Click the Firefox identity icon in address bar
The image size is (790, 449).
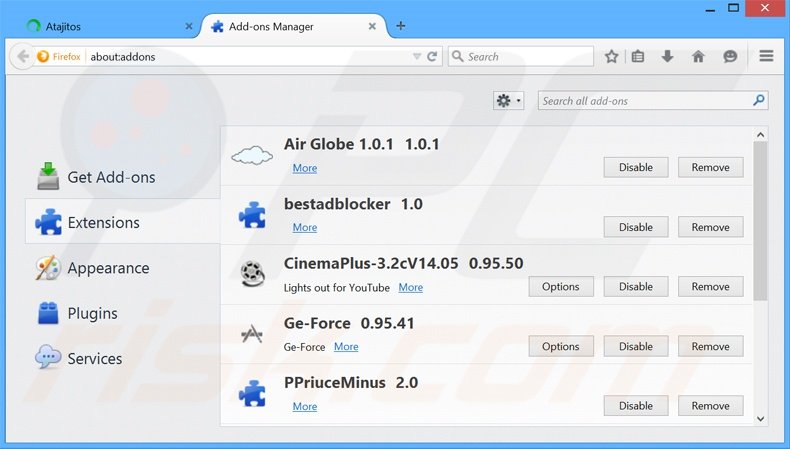tap(43, 56)
